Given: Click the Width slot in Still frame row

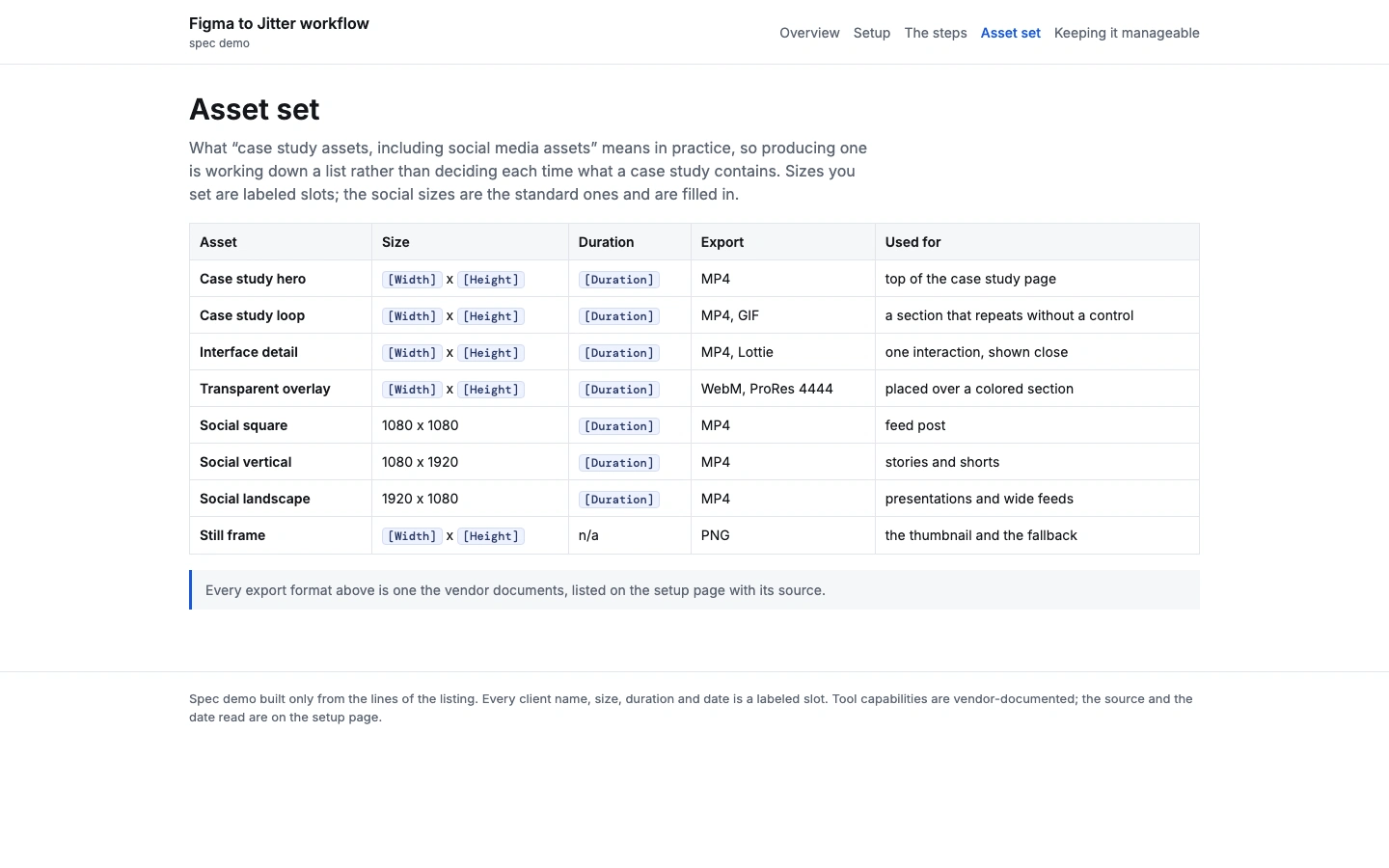Looking at the screenshot, I should pyautogui.click(x=412, y=536).
